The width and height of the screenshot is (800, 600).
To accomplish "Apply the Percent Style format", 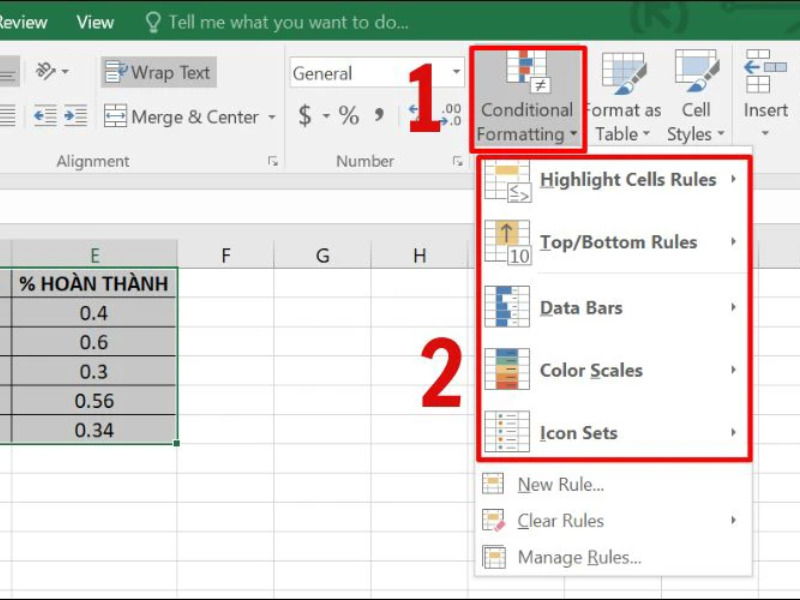I will pos(348,115).
